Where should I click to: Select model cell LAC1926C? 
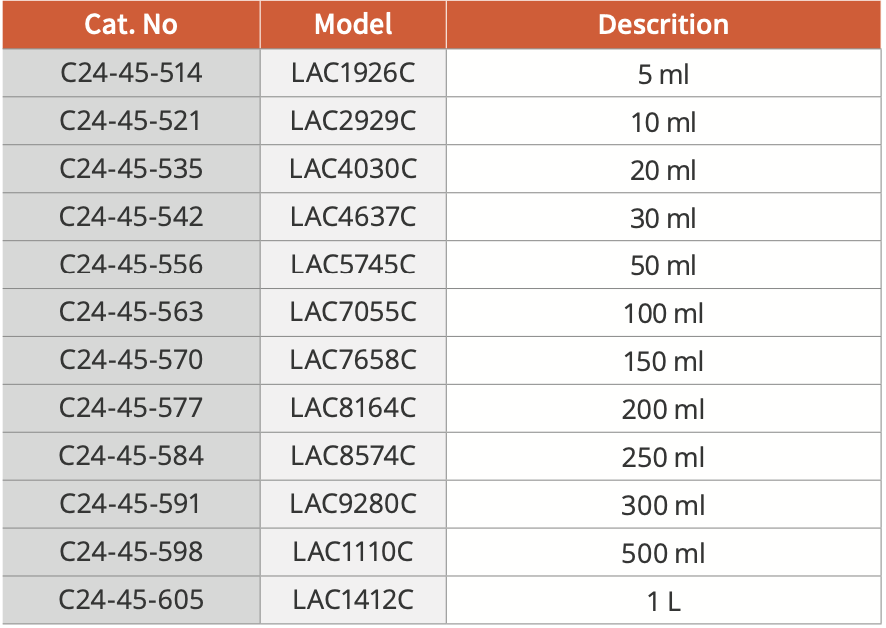point(353,73)
